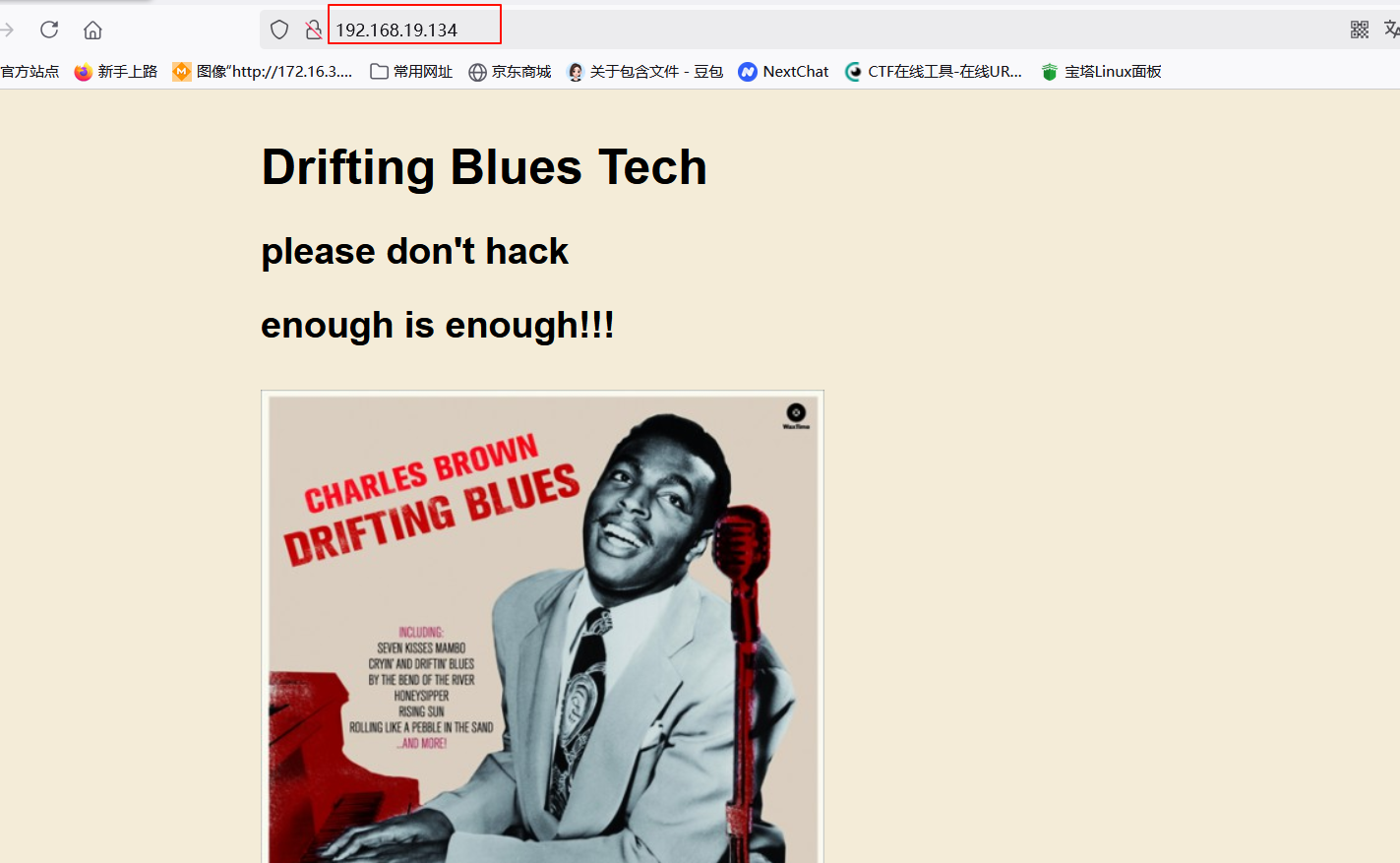Click the Drifting Blues Tech heading
The width and height of the screenshot is (1400, 863).
484,167
